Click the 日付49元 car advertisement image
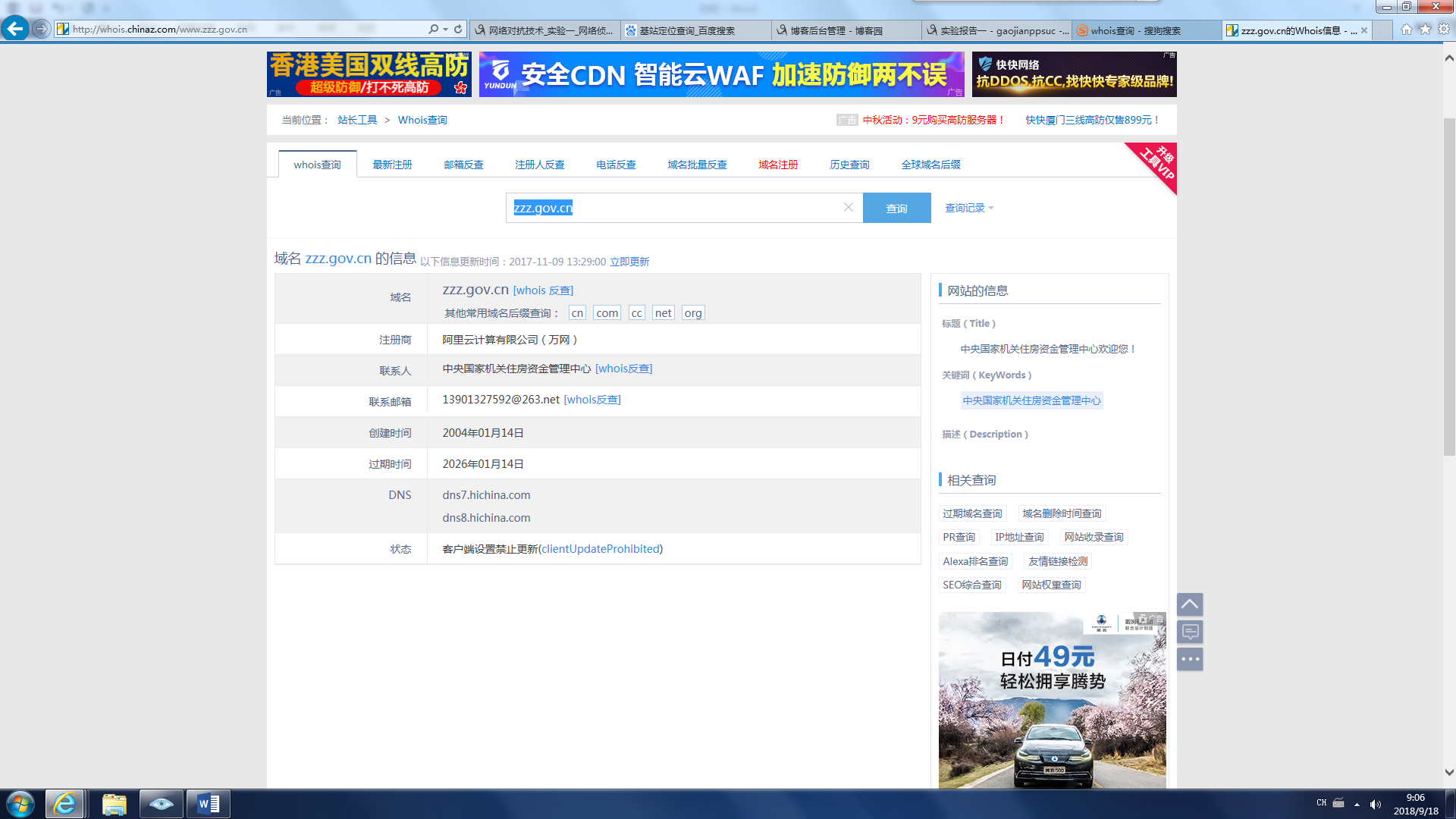This screenshot has width=1456, height=819. click(x=1052, y=700)
